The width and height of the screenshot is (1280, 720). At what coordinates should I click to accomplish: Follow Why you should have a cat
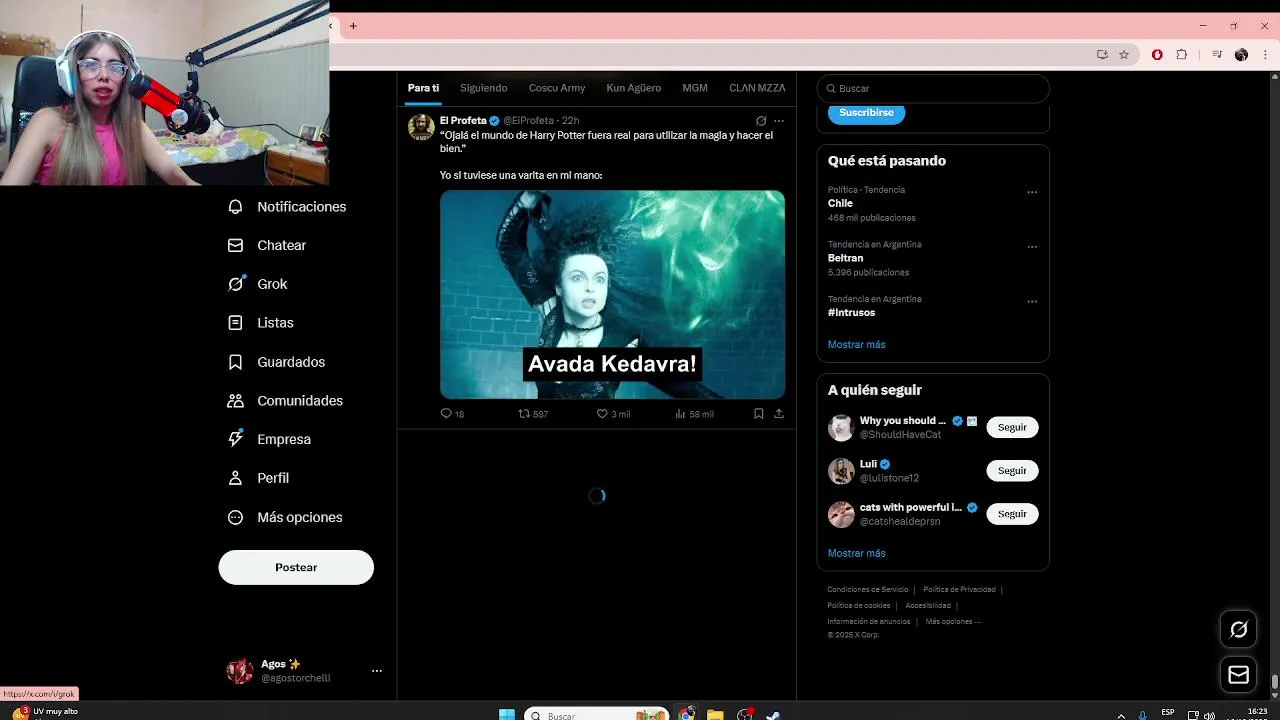tap(1012, 427)
